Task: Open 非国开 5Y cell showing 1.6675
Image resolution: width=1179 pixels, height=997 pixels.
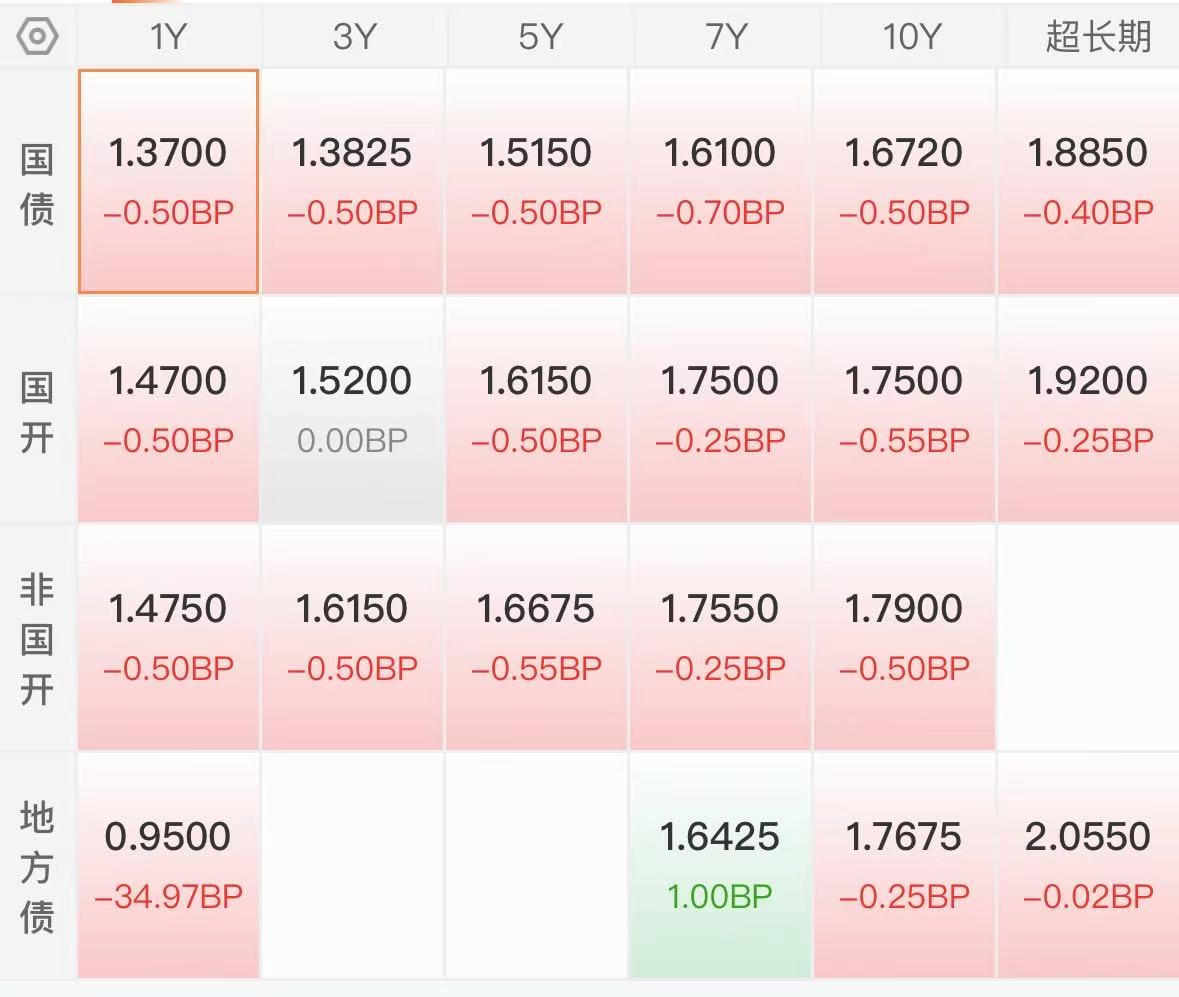Action: click(537, 638)
